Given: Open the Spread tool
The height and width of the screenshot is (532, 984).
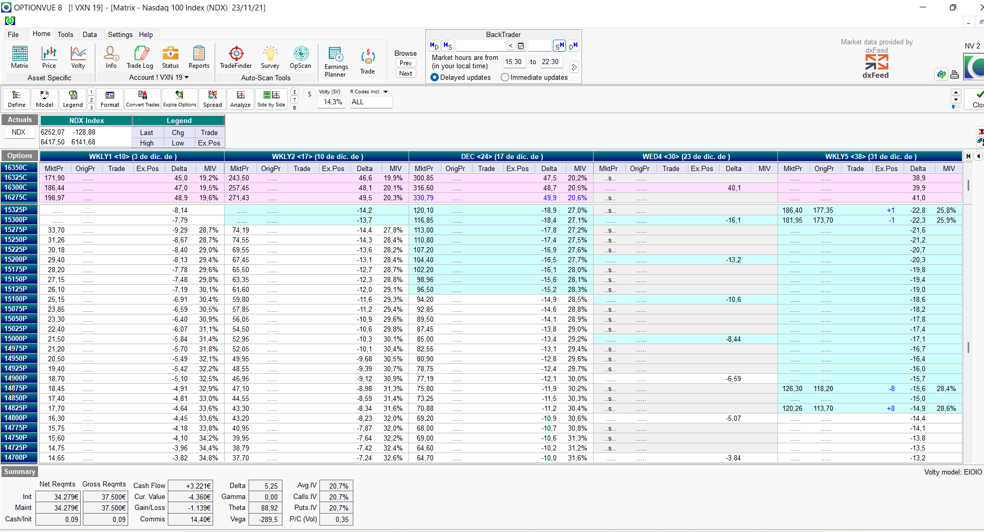Looking at the screenshot, I should tap(212, 98).
